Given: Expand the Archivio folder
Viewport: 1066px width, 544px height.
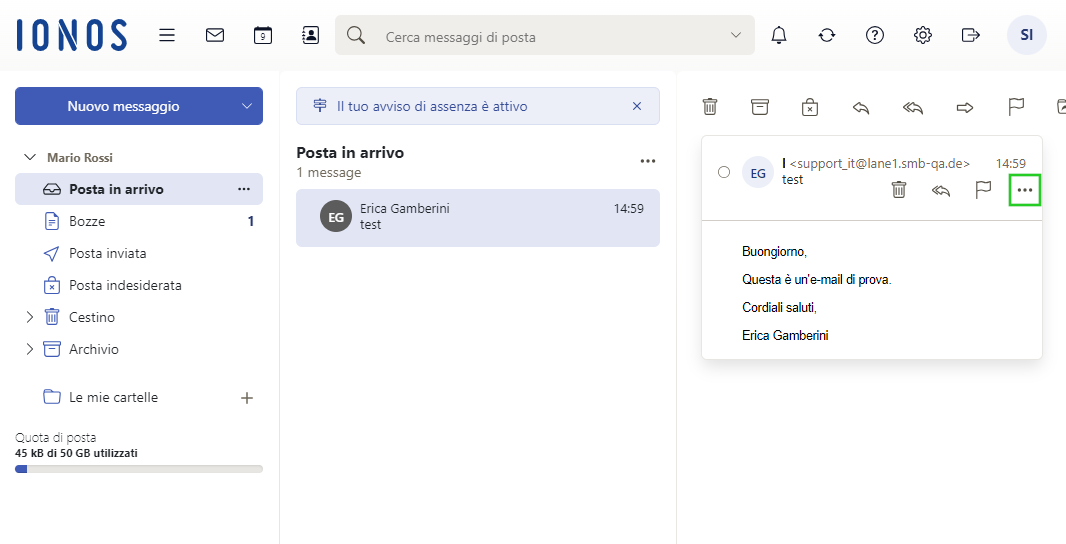Looking at the screenshot, I should tap(29, 349).
